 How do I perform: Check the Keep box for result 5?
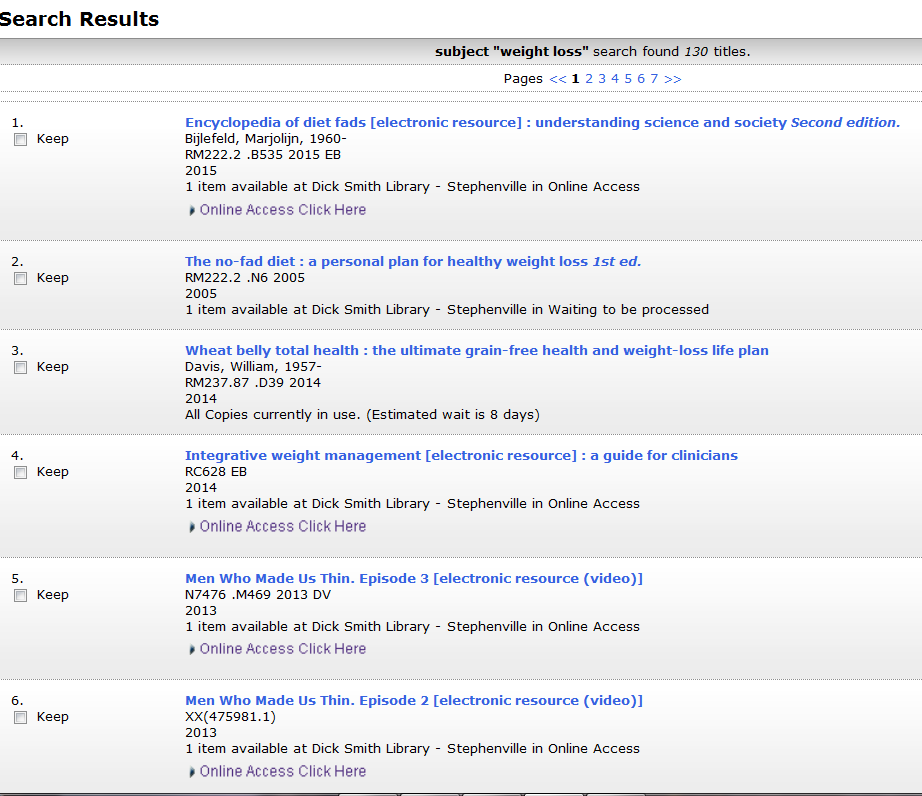tap(21, 595)
